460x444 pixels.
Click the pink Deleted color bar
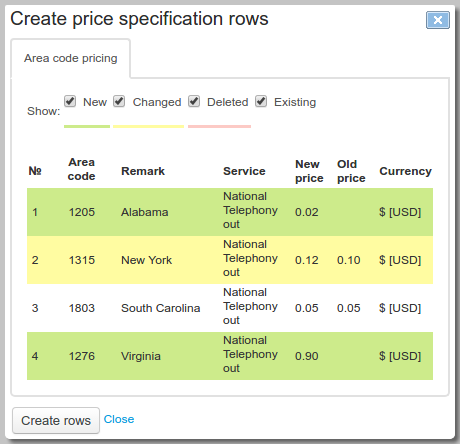[x=219, y=126]
